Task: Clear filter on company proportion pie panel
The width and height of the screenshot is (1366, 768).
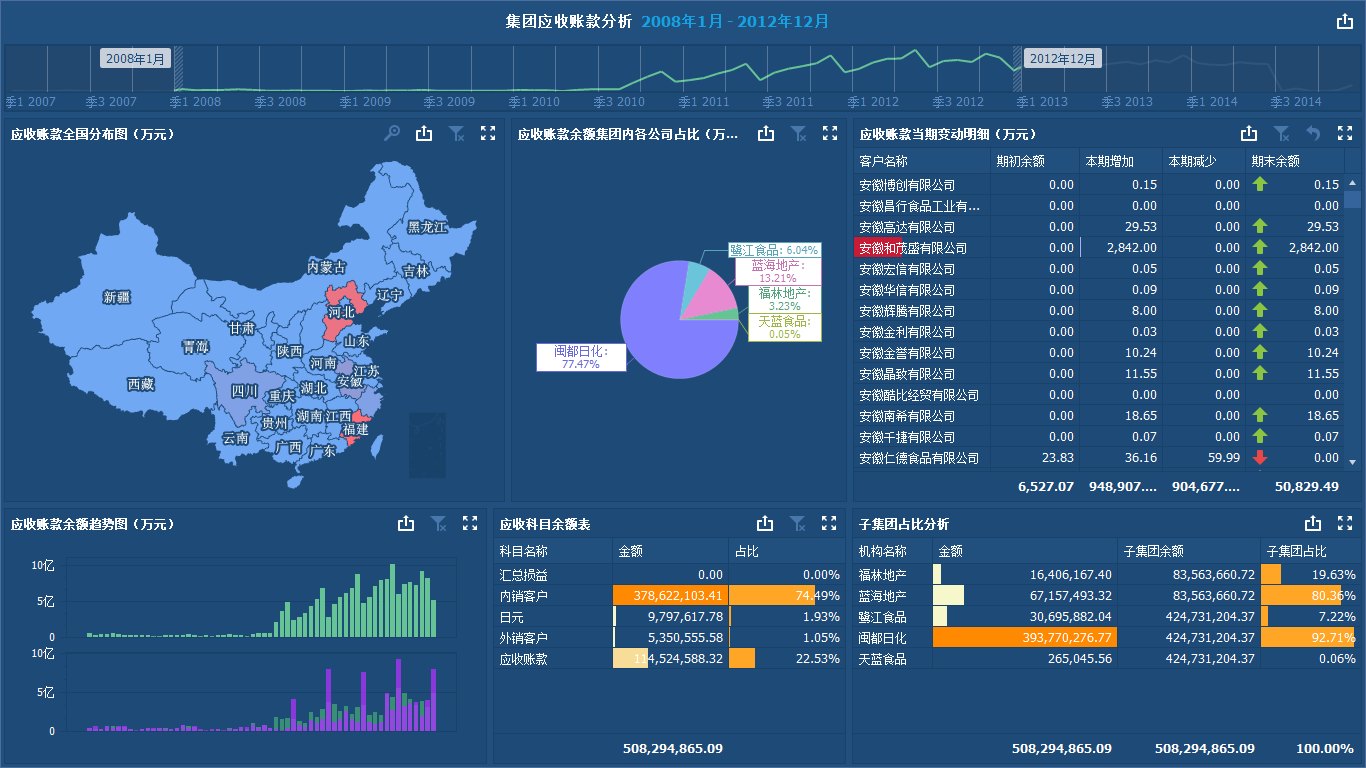Action: pos(799,133)
